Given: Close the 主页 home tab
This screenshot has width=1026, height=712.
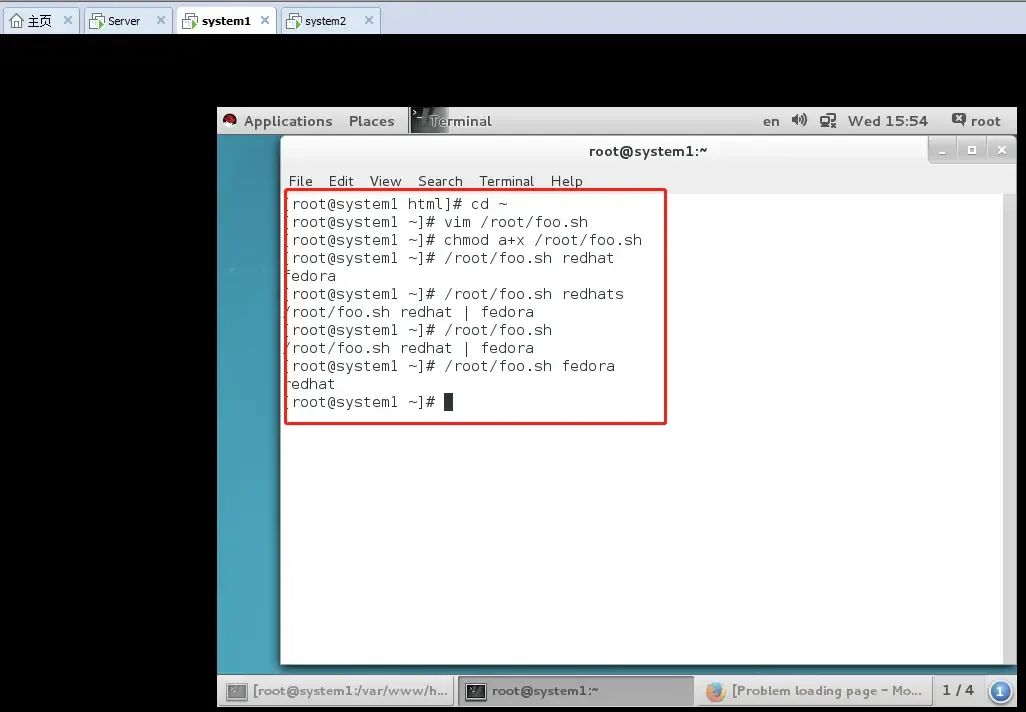Looking at the screenshot, I should point(67,20).
